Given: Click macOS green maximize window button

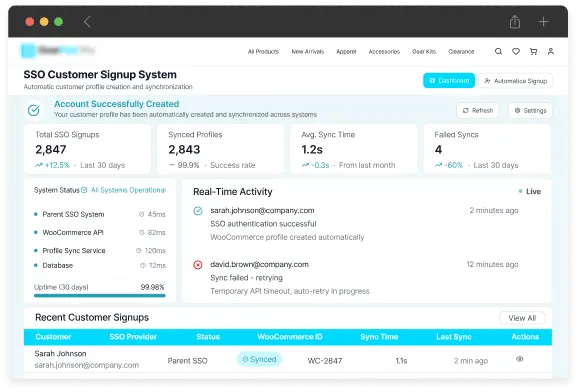Looking at the screenshot, I should pos(58,22).
